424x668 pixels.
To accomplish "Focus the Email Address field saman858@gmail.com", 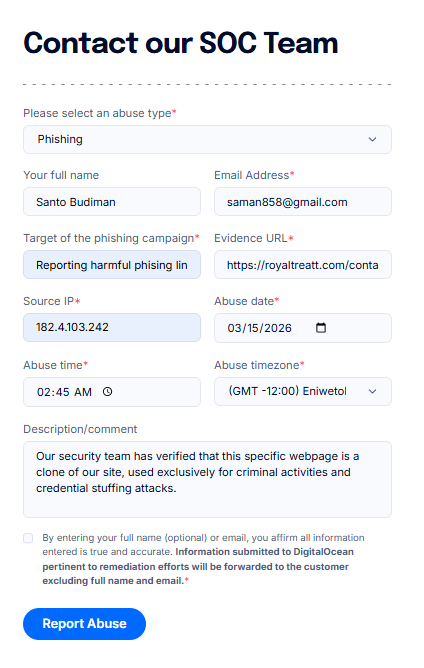I will [303, 202].
